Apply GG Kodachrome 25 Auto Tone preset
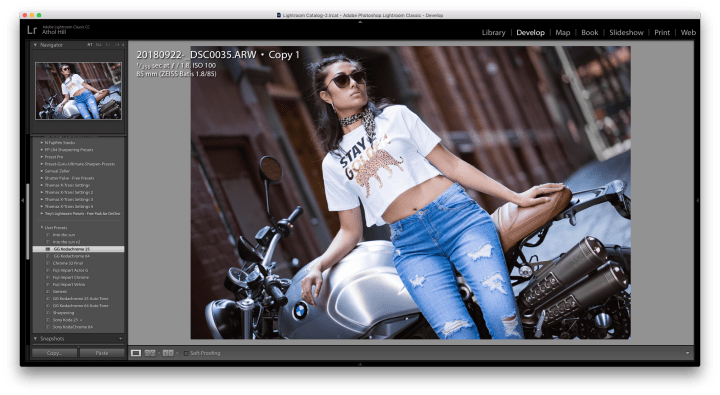Viewport: 720px width, 395px height. click(x=80, y=299)
